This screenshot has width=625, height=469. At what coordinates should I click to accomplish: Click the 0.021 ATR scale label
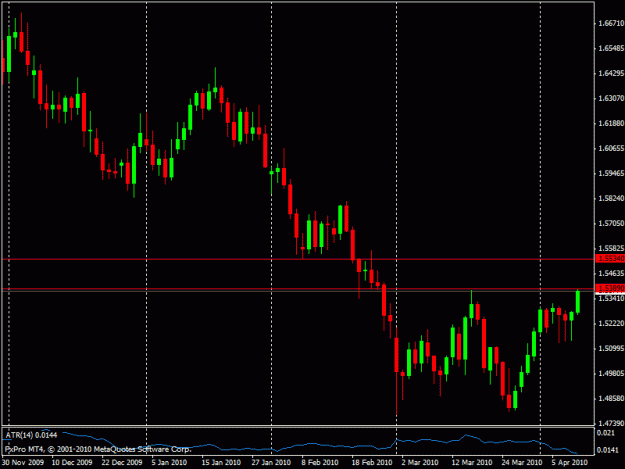pyautogui.click(x=605, y=433)
